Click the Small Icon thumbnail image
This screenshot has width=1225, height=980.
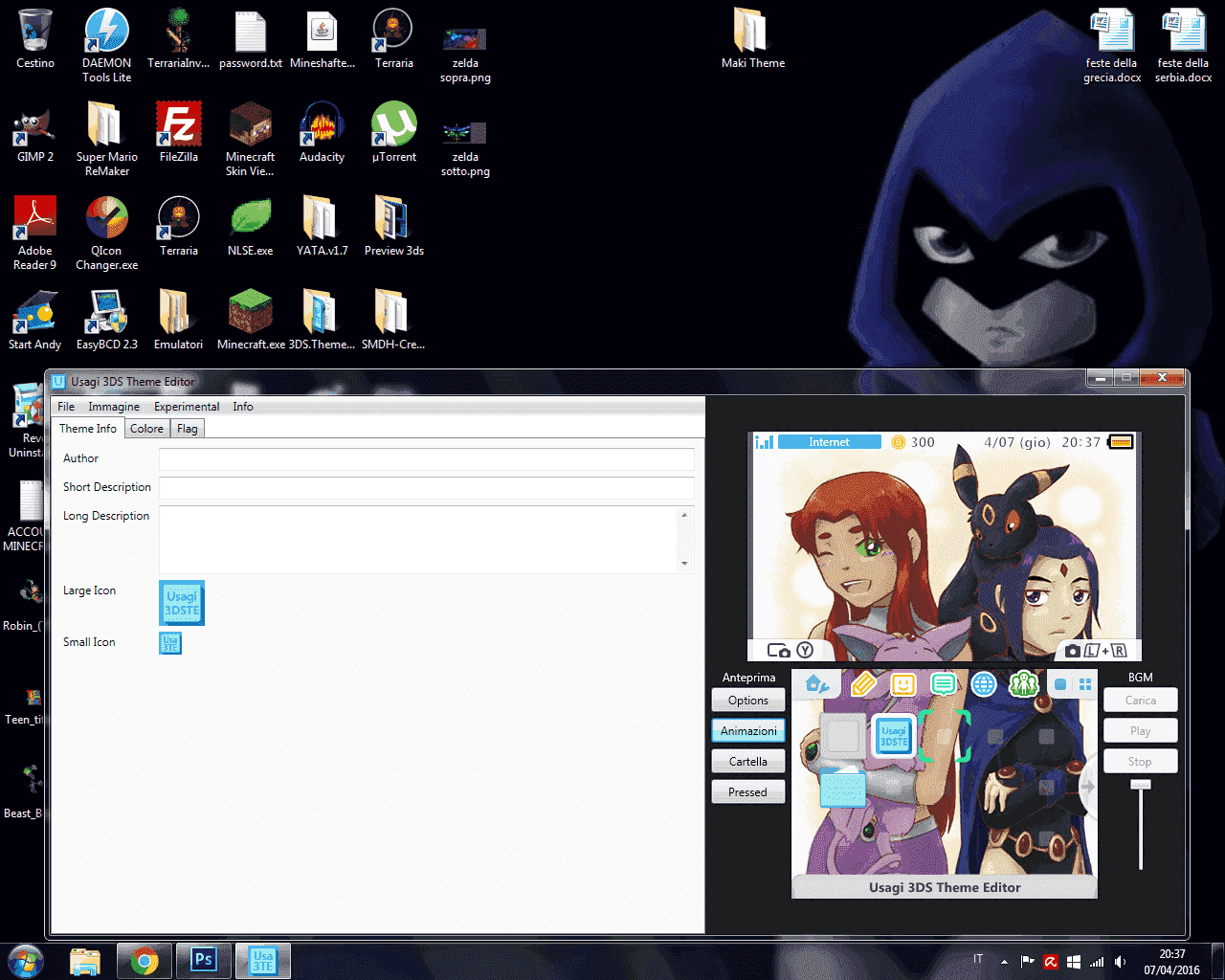click(x=170, y=643)
